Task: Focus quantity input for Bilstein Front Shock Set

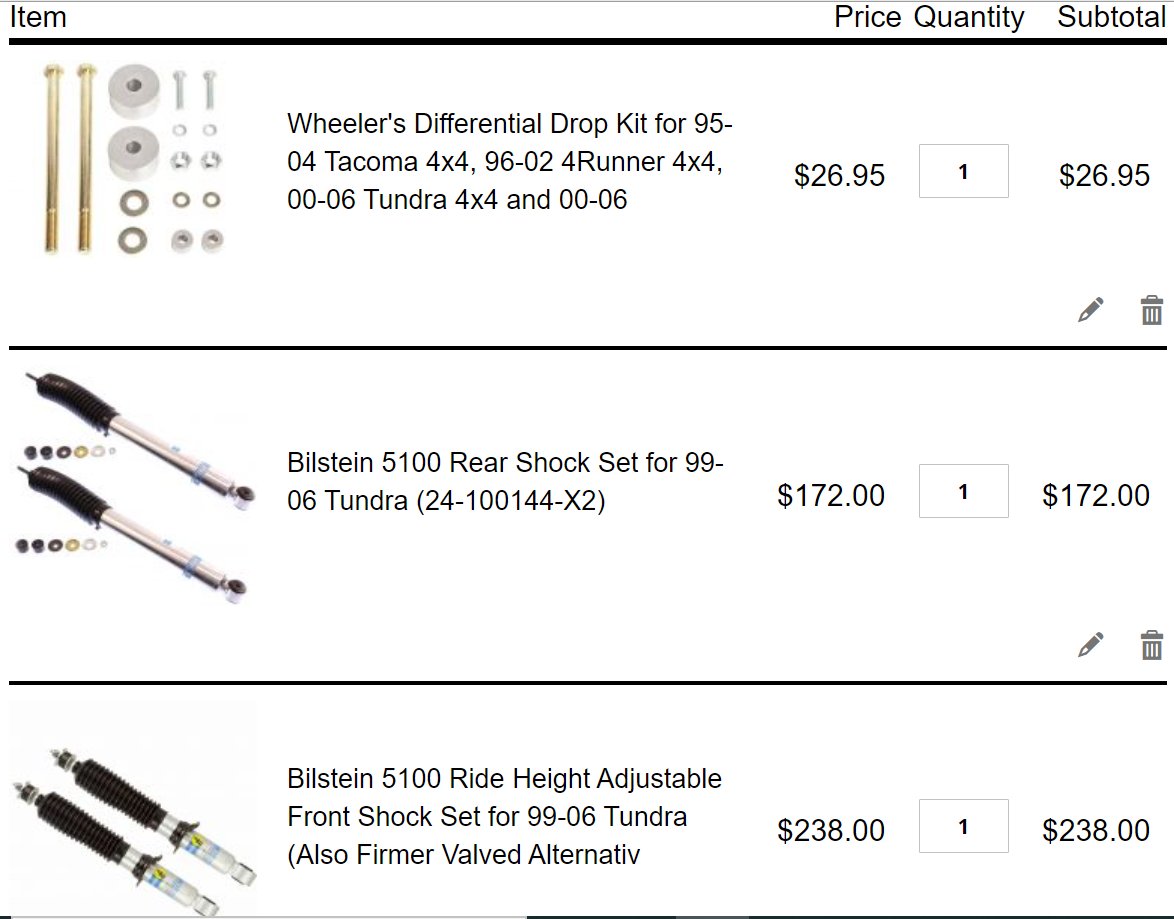Action: coord(964,826)
